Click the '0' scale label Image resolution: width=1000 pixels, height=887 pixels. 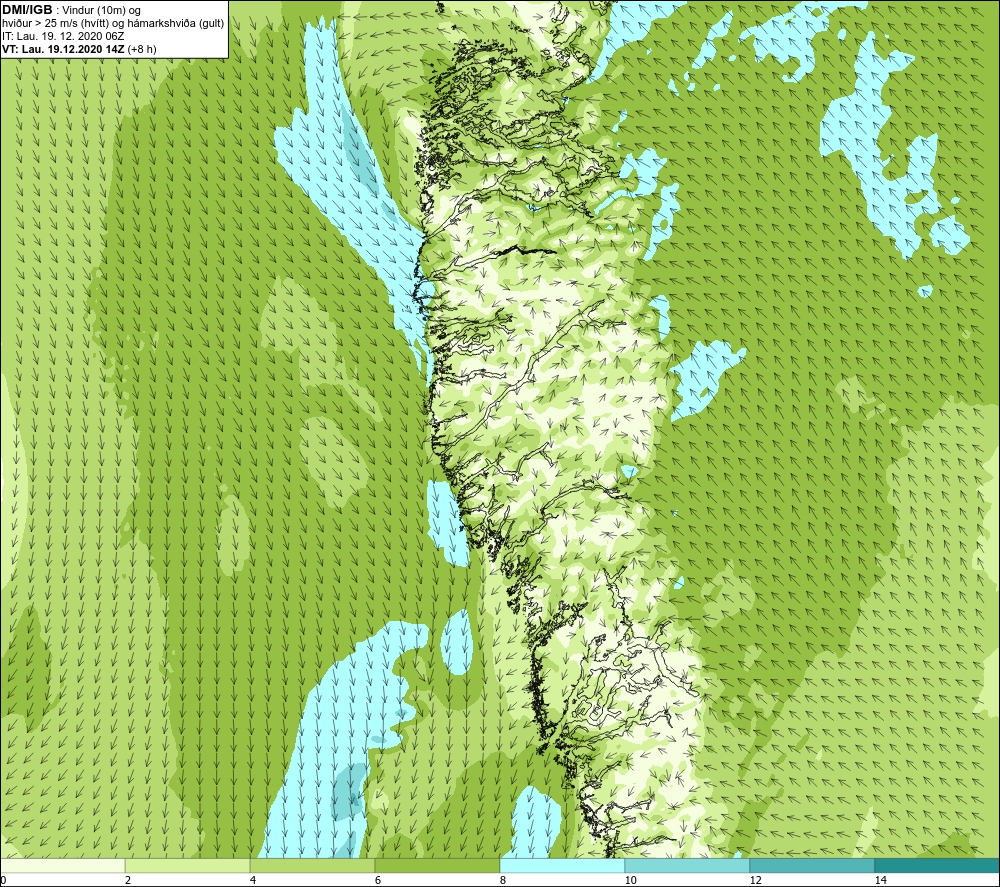tap(3, 880)
